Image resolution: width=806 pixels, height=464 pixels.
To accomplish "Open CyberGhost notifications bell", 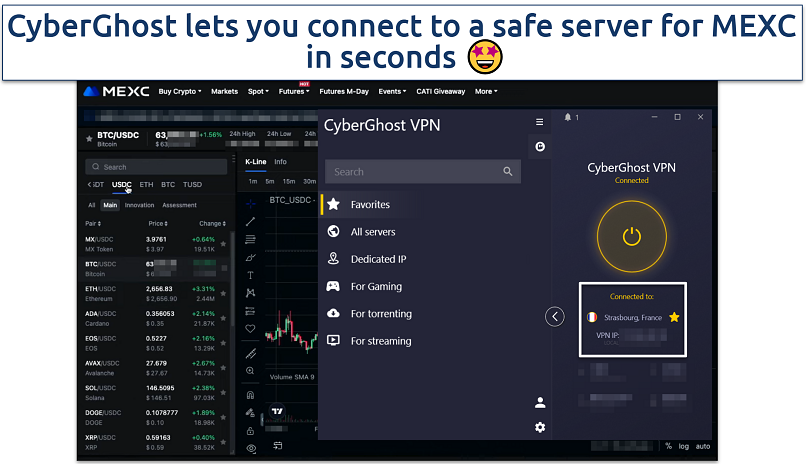I will pyautogui.click(x=567, y=117).
